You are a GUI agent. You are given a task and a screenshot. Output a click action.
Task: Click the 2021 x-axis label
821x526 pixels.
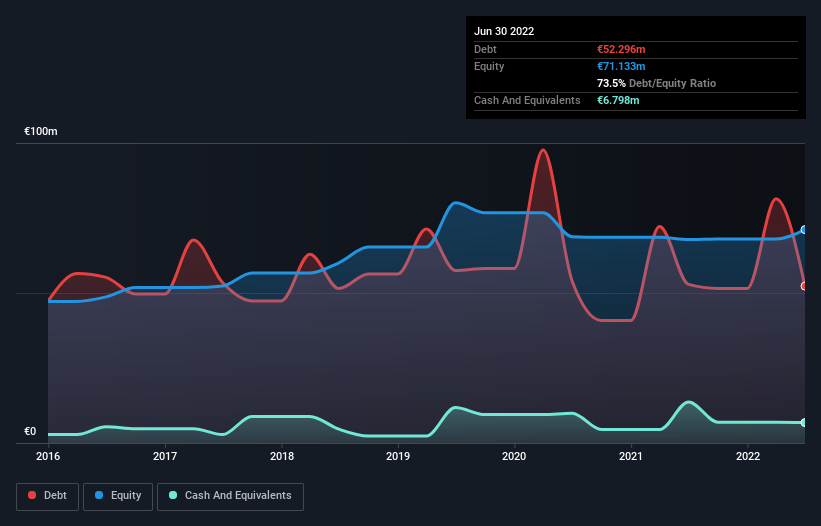631,456
